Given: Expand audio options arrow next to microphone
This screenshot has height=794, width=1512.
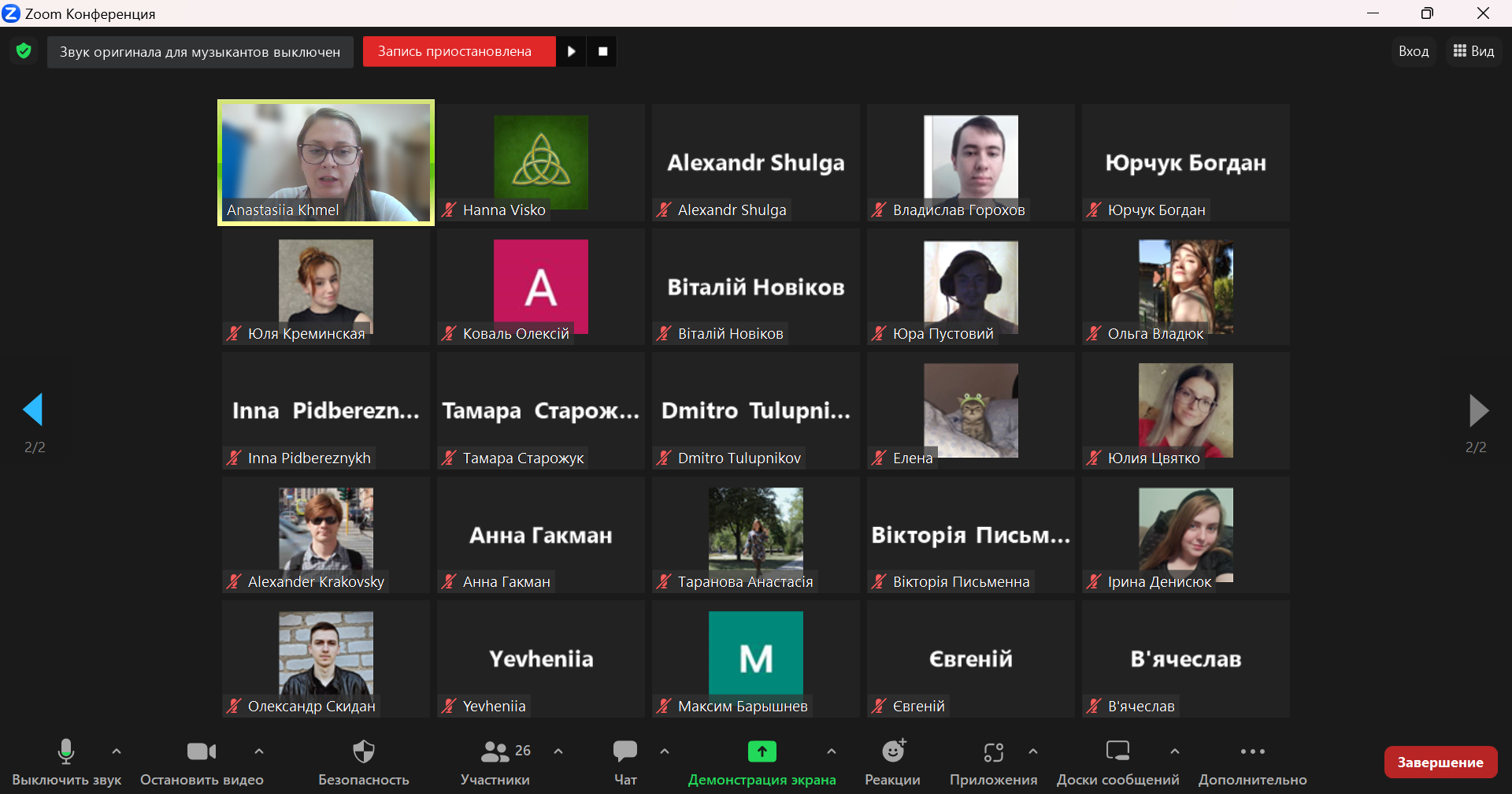Looking at the screenshot, I should [117, 751].
